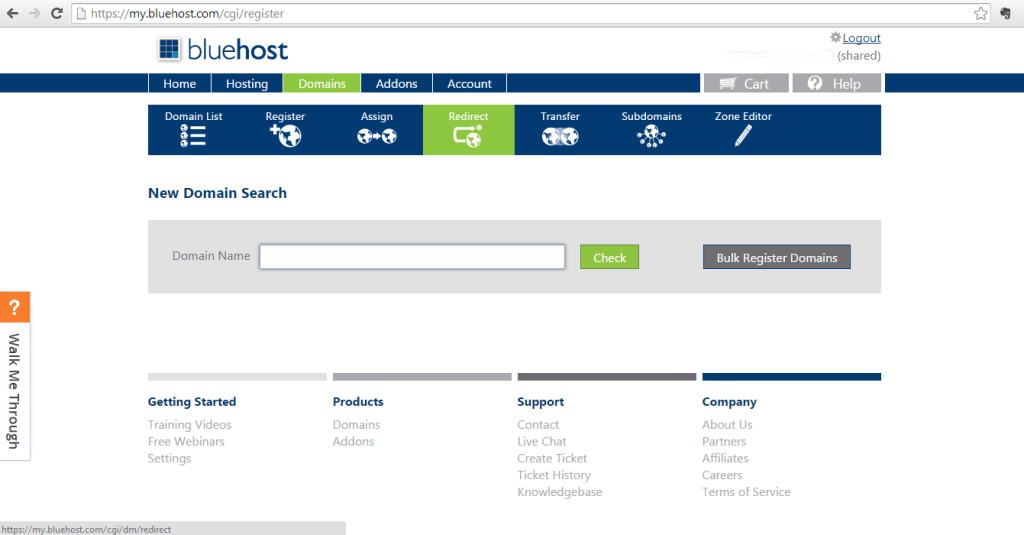Click the orange question mark icon
Image resolution: width=1024 pixels, height=535 pixels.
[x=14, y=307]
